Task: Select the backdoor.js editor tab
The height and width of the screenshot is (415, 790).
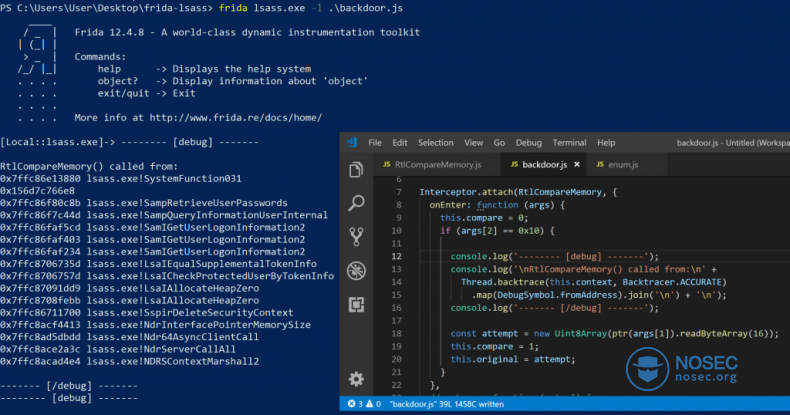Action: point(544,164)
